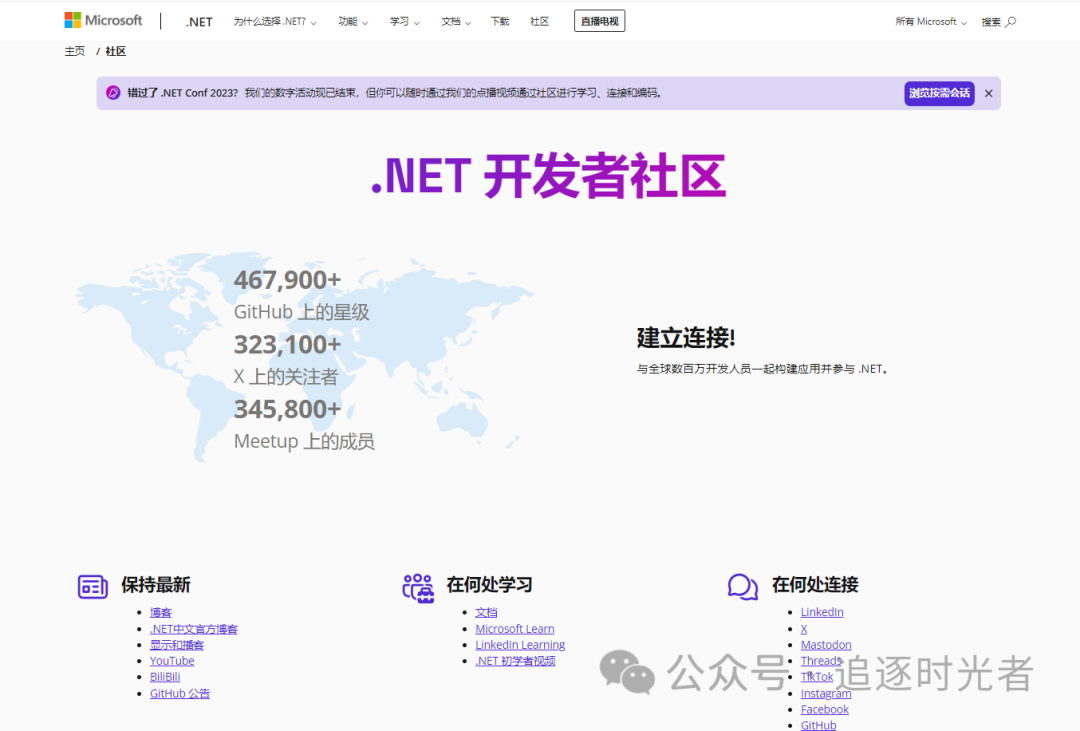Open the 所有 Microsoft menu

[x=930, y=22]
